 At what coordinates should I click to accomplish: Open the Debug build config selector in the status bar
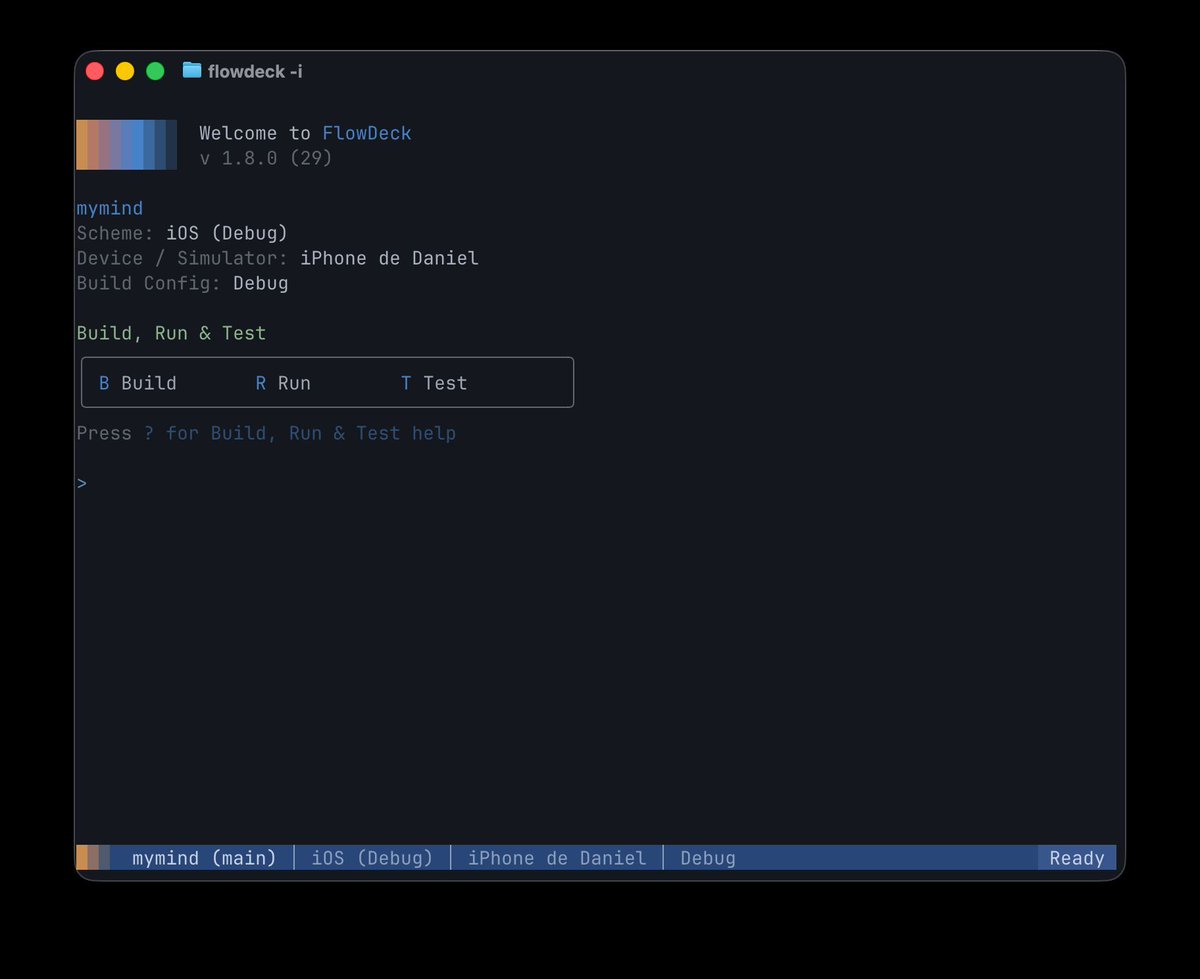coord(707,858)
